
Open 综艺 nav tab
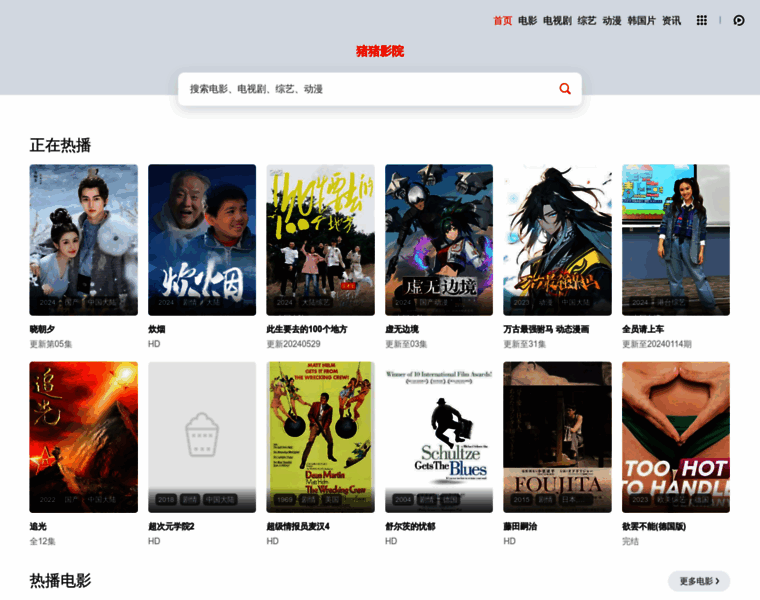pyautogui.click(x=586, y=20)
